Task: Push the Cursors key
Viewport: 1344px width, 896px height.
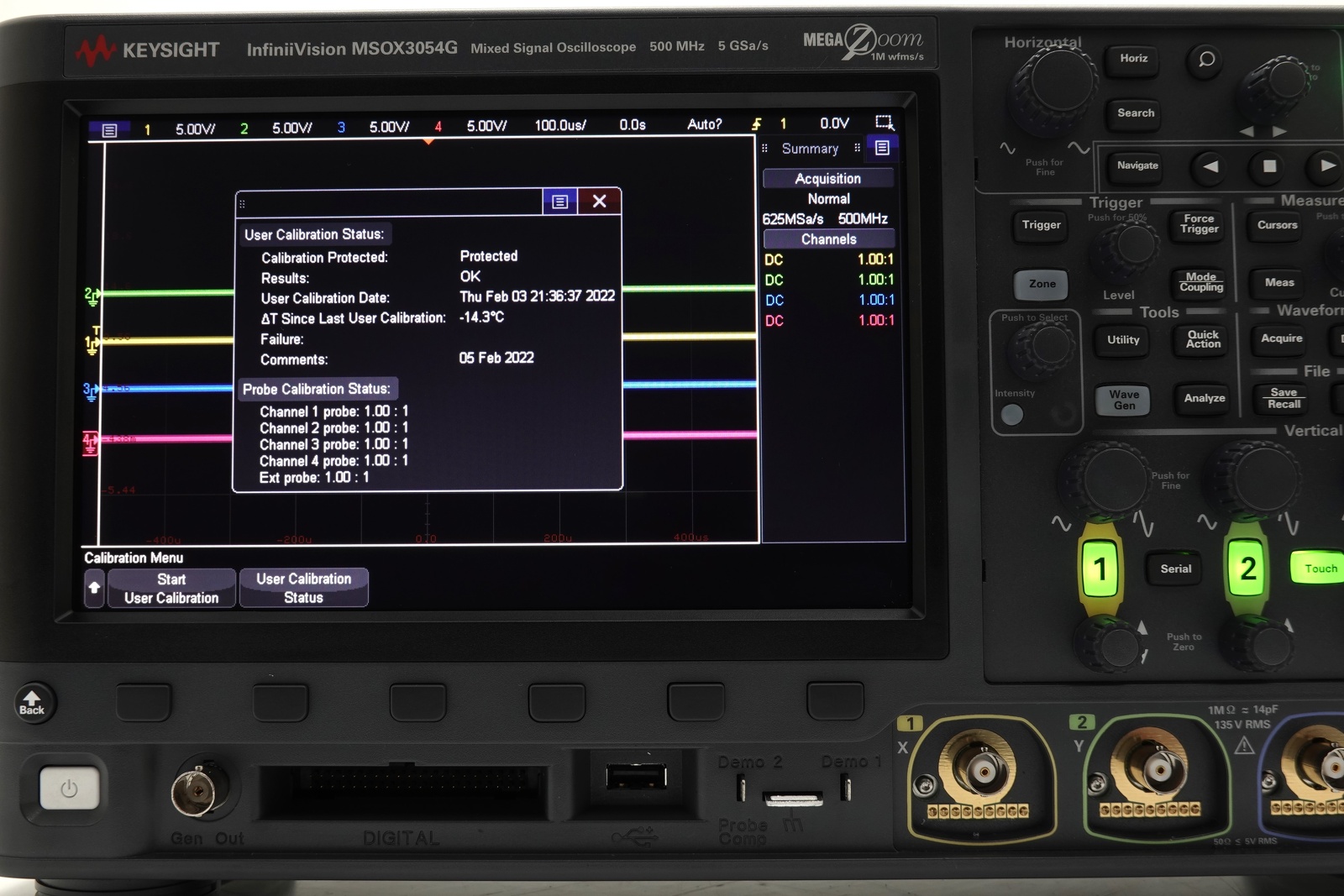Action: click(x=1277, y=225)
